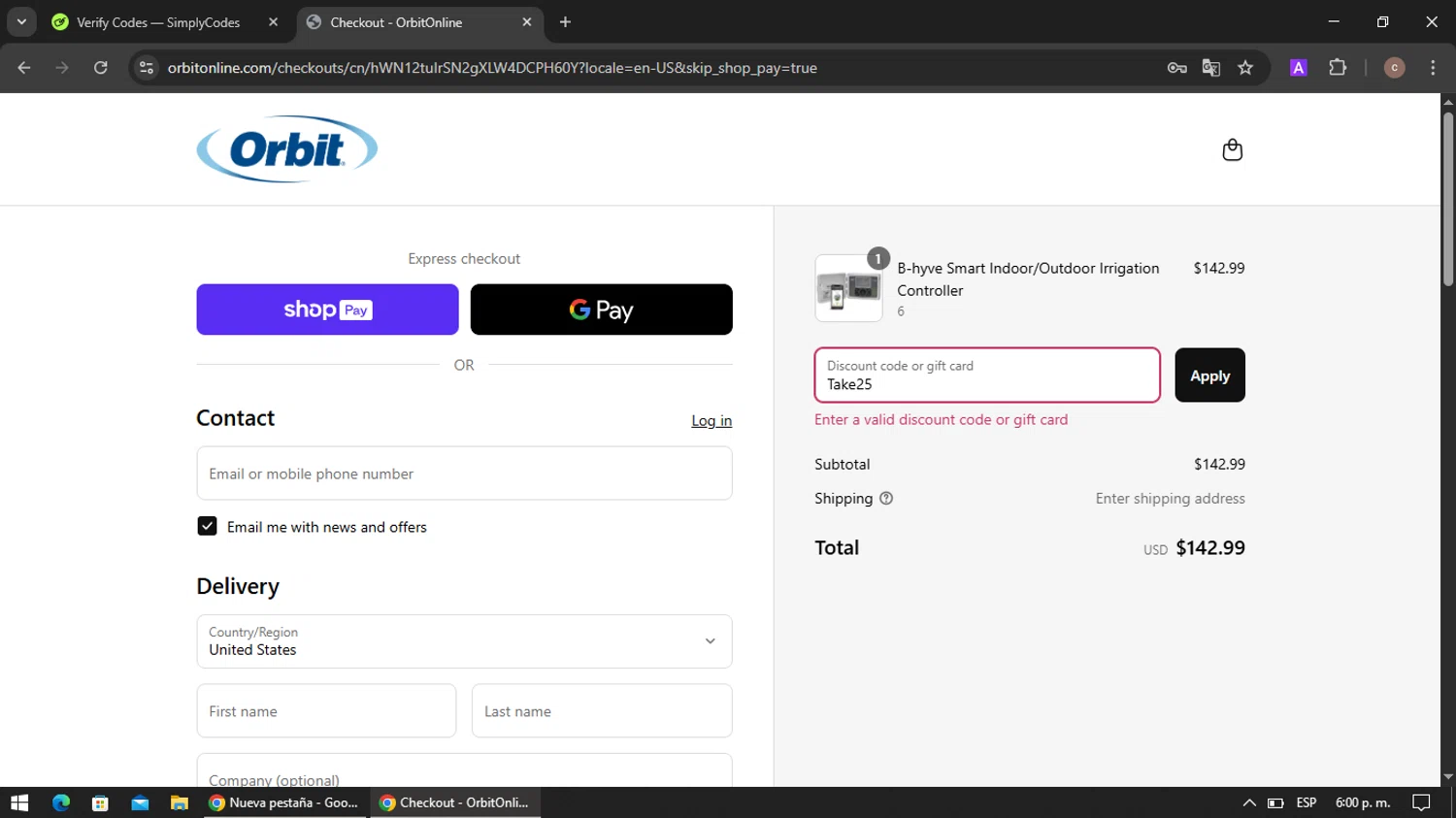
Task: Open the Chrome three-dot menu
Action: pyautogui.click(x=1433, y=68)
